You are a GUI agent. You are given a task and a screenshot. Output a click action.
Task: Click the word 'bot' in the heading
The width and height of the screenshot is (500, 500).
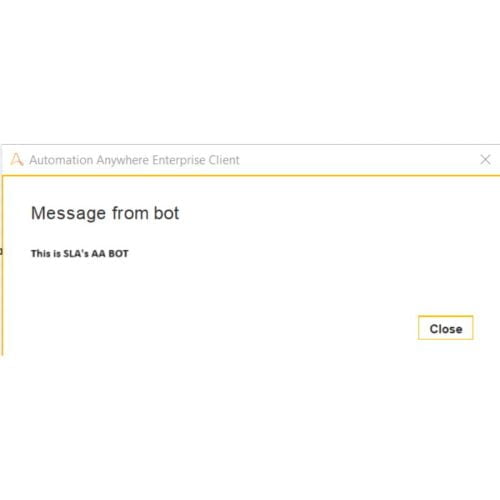click(x=166, y=213)
